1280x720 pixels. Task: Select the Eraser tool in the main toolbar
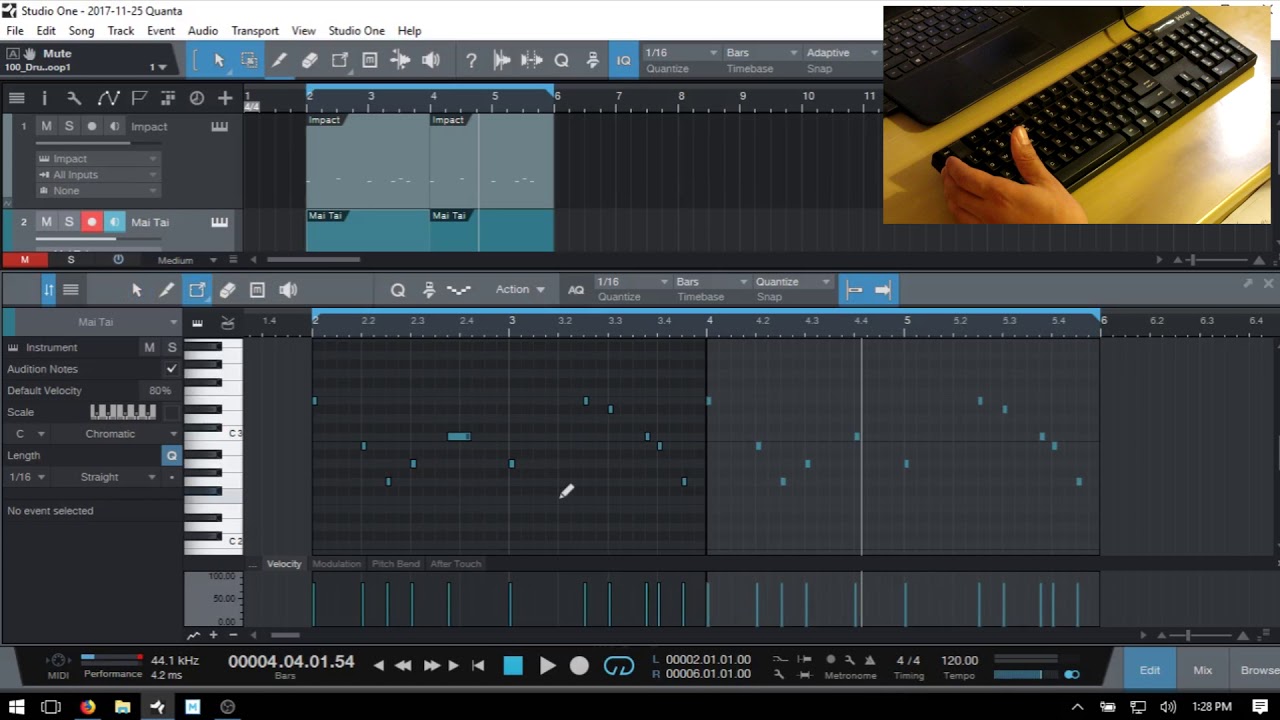(309, 60)
